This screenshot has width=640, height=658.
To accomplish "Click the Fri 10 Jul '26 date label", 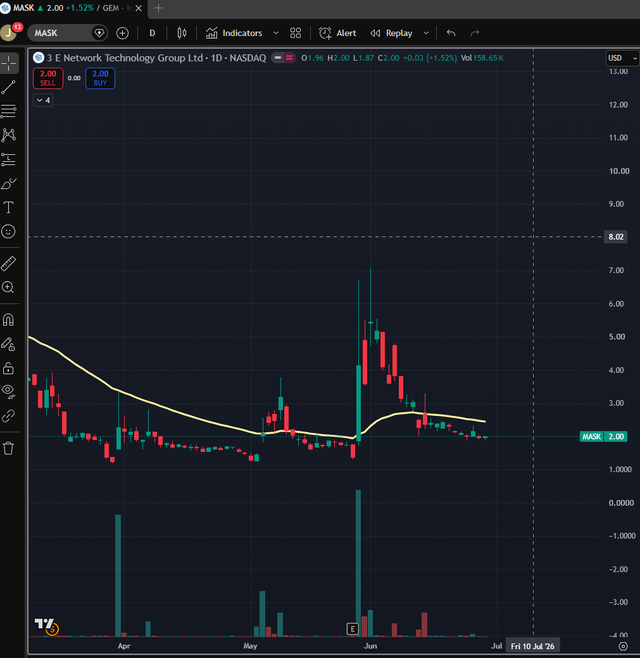I will tap(533, 646).
